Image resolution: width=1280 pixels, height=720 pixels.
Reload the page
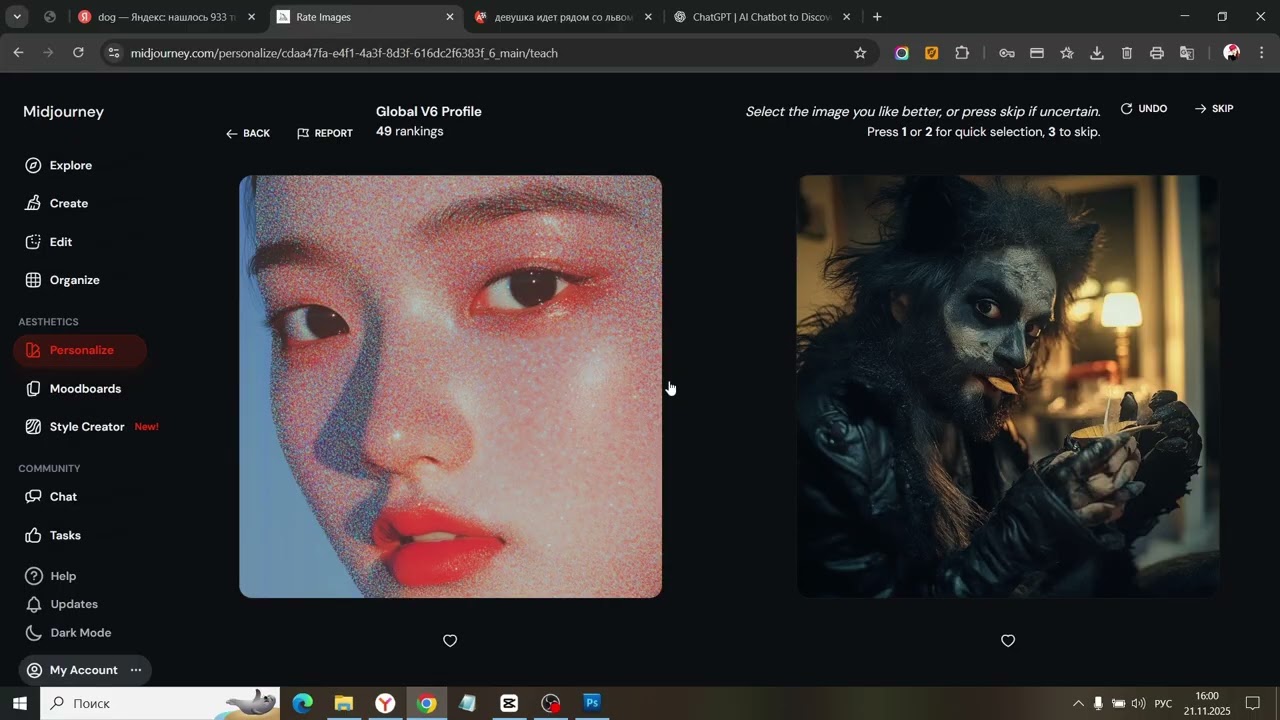(x=78, y=53)
